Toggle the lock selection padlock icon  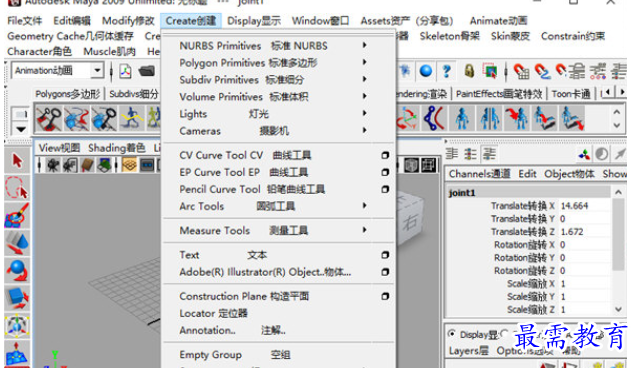[x=469, y=71]
